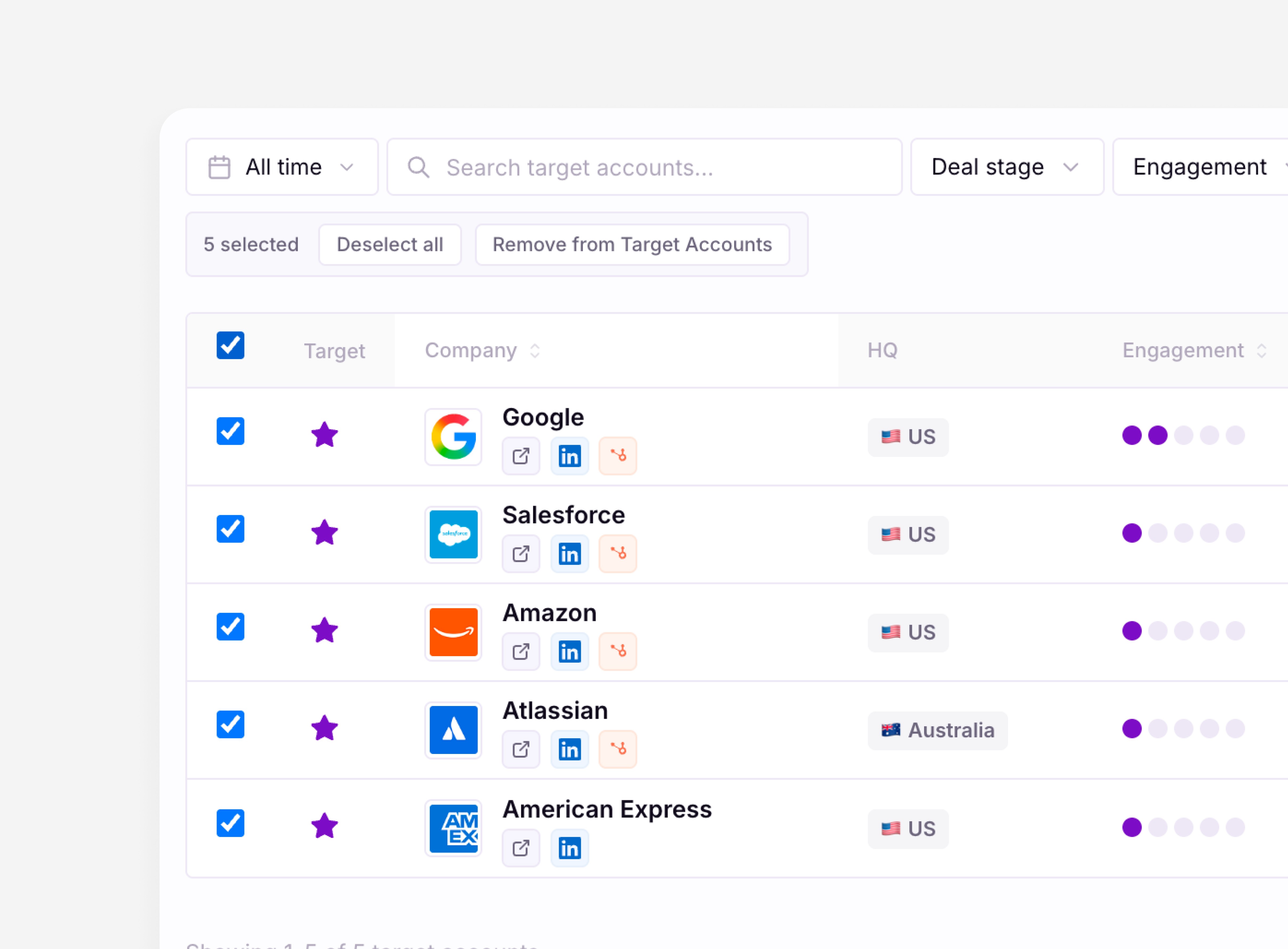Open Google's external website link icon
This screenshot has height=949, width=1288.
pos(521,456)
